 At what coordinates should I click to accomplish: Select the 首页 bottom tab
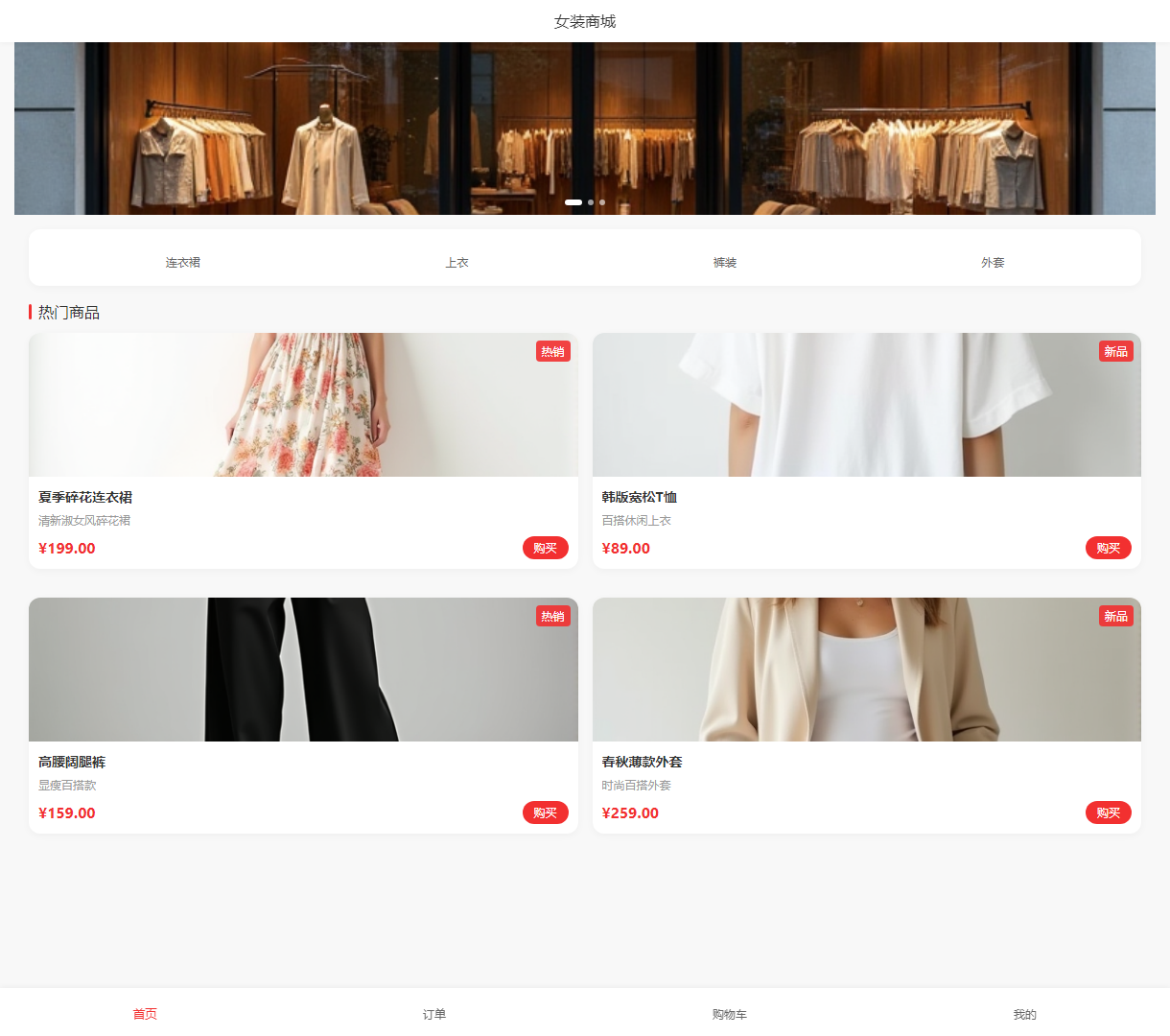145,1014
